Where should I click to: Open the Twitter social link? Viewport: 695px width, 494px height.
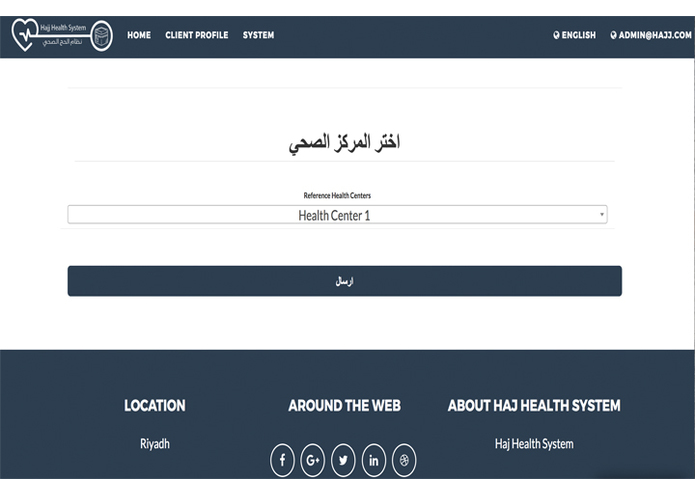(x=343, y=460)
